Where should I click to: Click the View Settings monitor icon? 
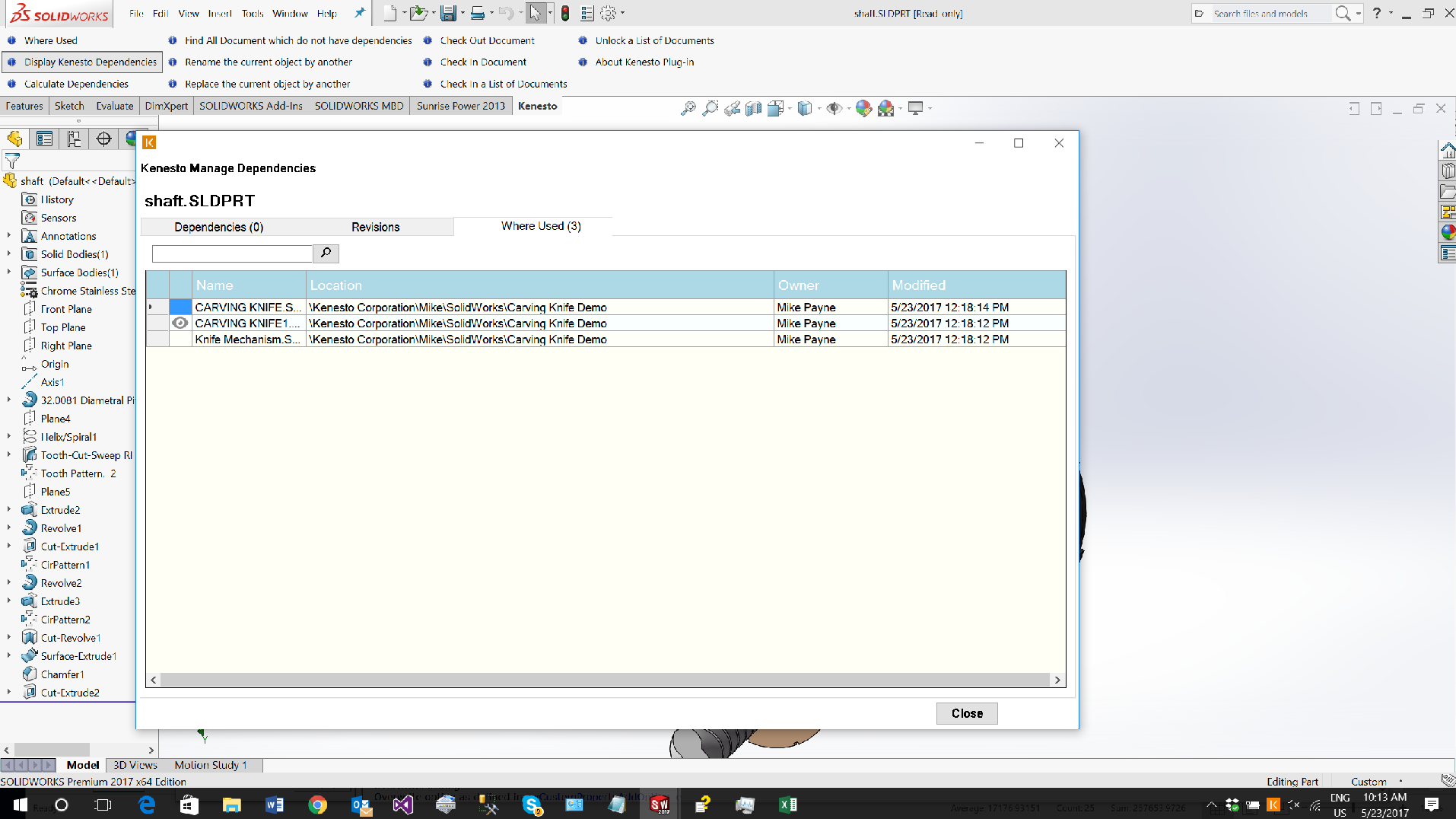[915, 108]
